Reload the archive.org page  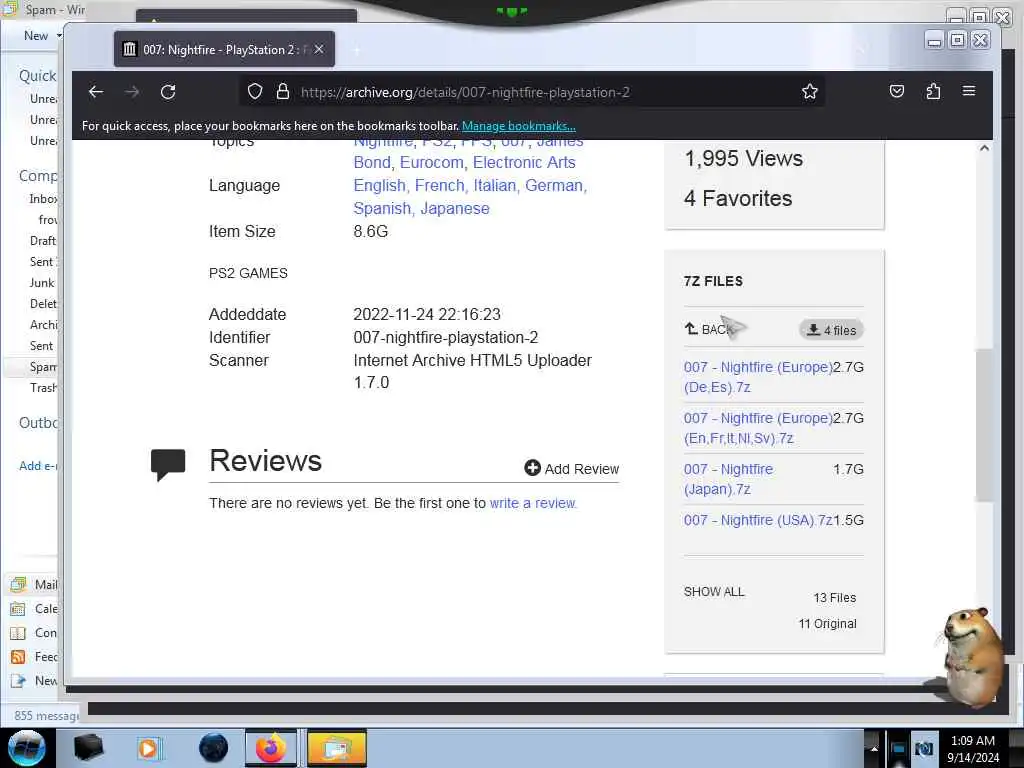click(x=168, y=92)
